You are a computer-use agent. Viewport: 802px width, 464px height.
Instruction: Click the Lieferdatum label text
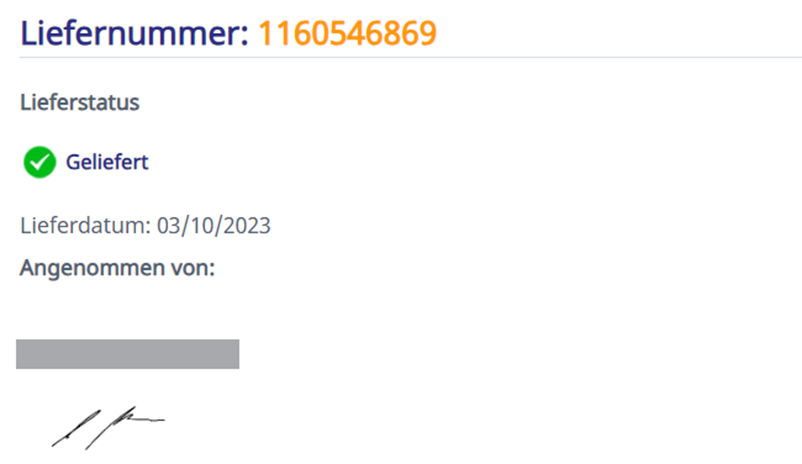coord(85,226)
